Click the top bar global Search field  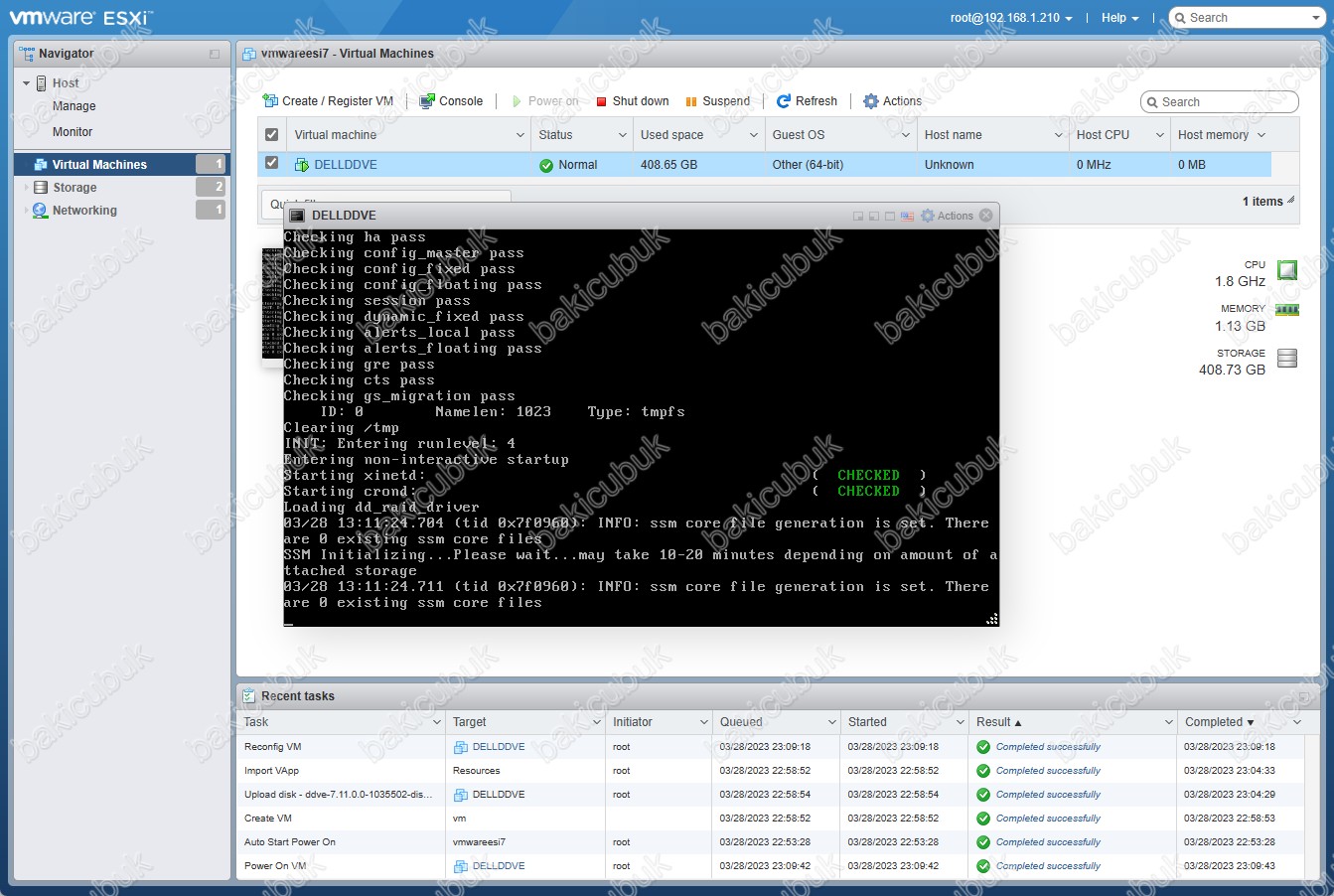1246,18
